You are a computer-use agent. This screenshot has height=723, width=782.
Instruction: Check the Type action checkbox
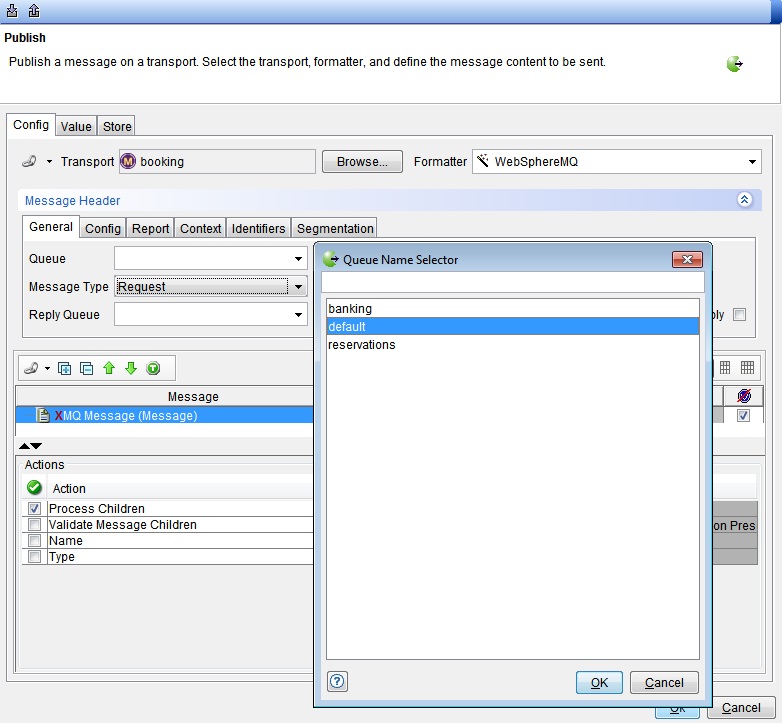(x=35, y=557)
